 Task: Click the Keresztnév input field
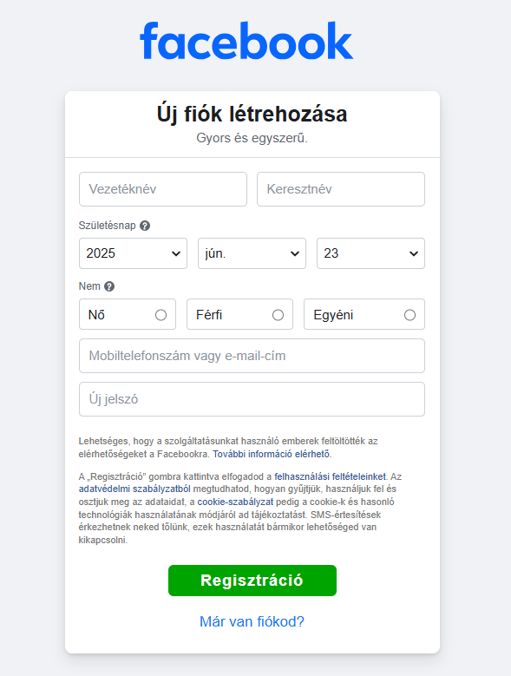click(341, 189)
